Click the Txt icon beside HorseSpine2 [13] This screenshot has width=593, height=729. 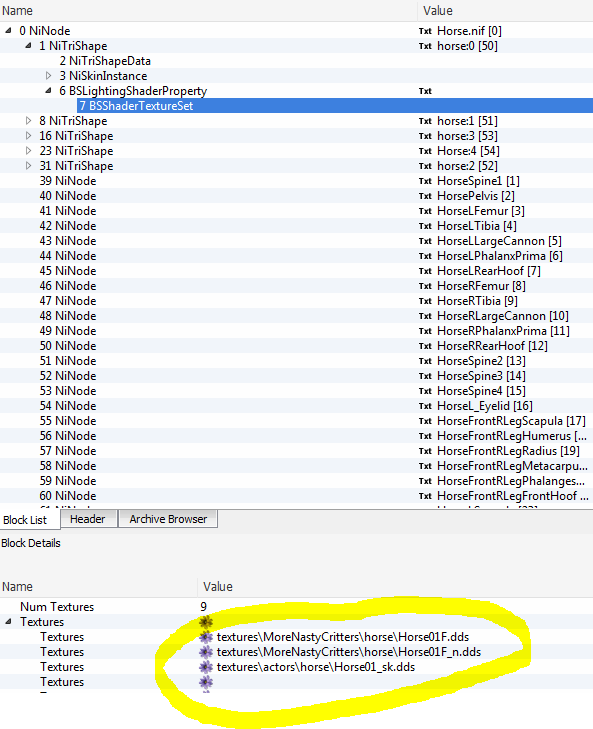coord(425,361)
